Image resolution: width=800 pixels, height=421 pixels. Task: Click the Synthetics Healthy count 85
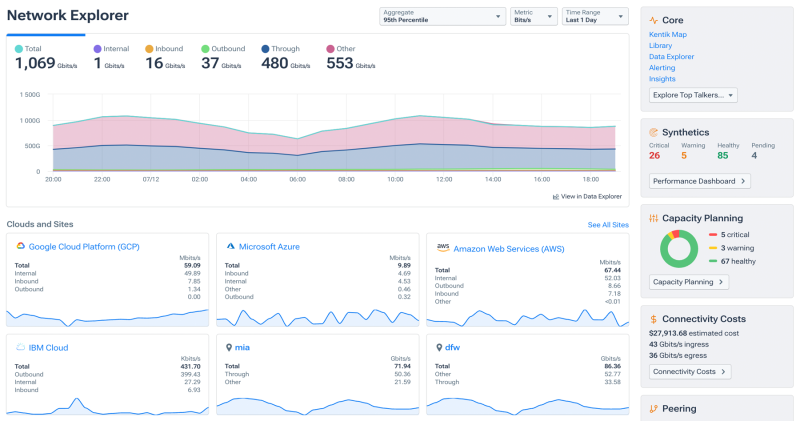click(x=723, y=156)
